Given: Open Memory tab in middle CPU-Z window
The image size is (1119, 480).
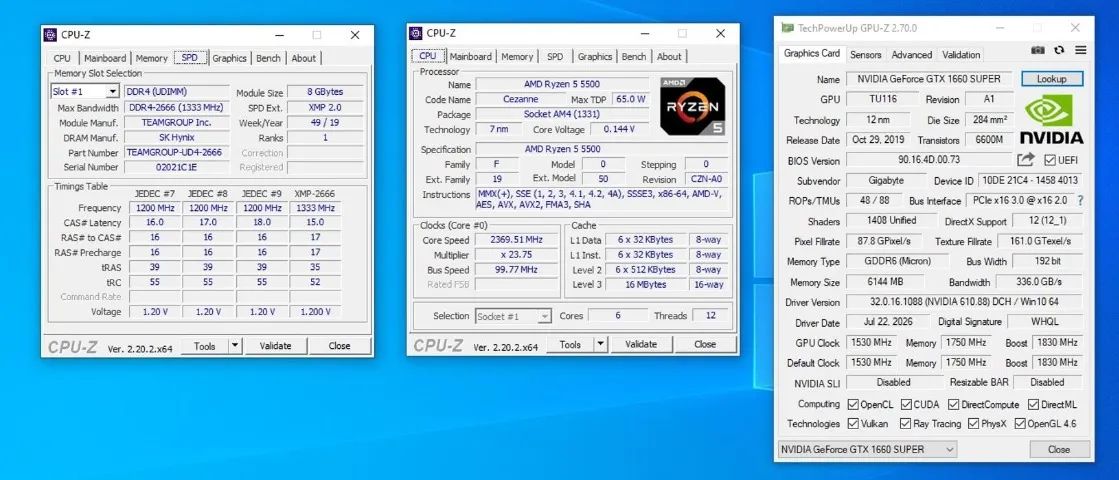Looking at the screenshot, I should (x=517, y=56).
